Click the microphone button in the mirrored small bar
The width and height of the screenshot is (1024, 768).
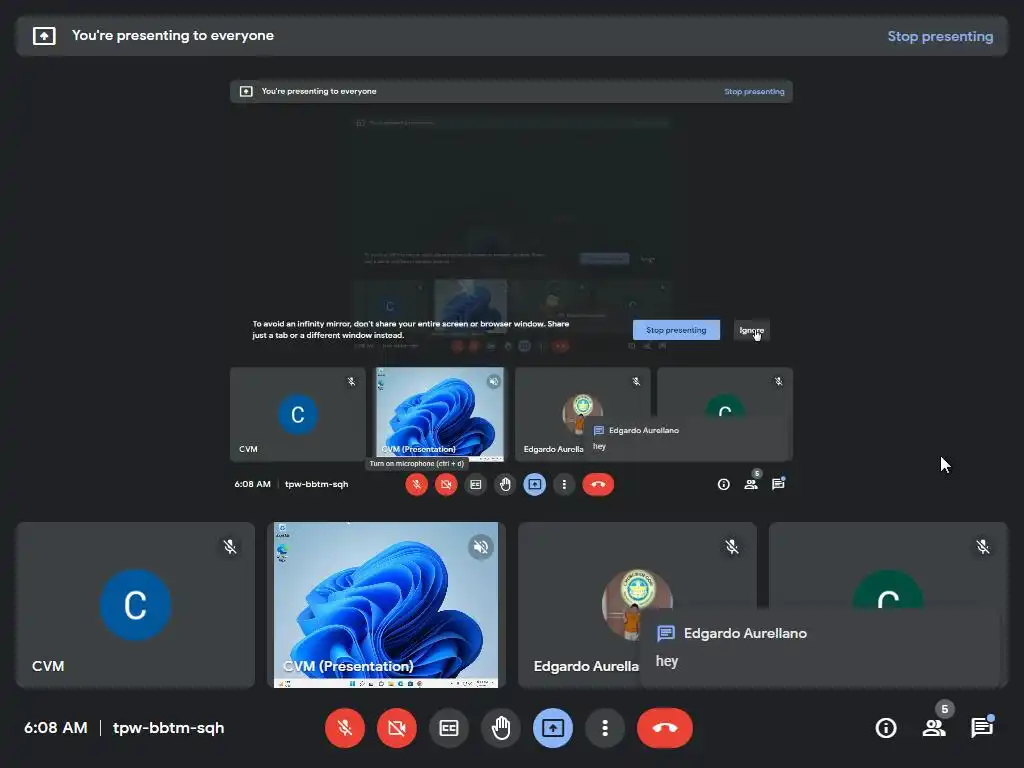(x=416, y=485)
